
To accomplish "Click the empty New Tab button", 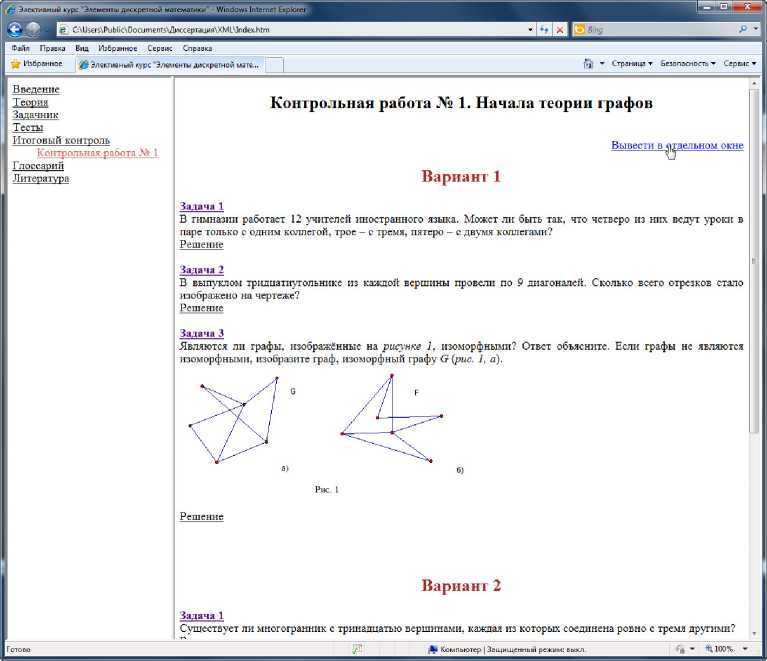I will tap(274, 65).
